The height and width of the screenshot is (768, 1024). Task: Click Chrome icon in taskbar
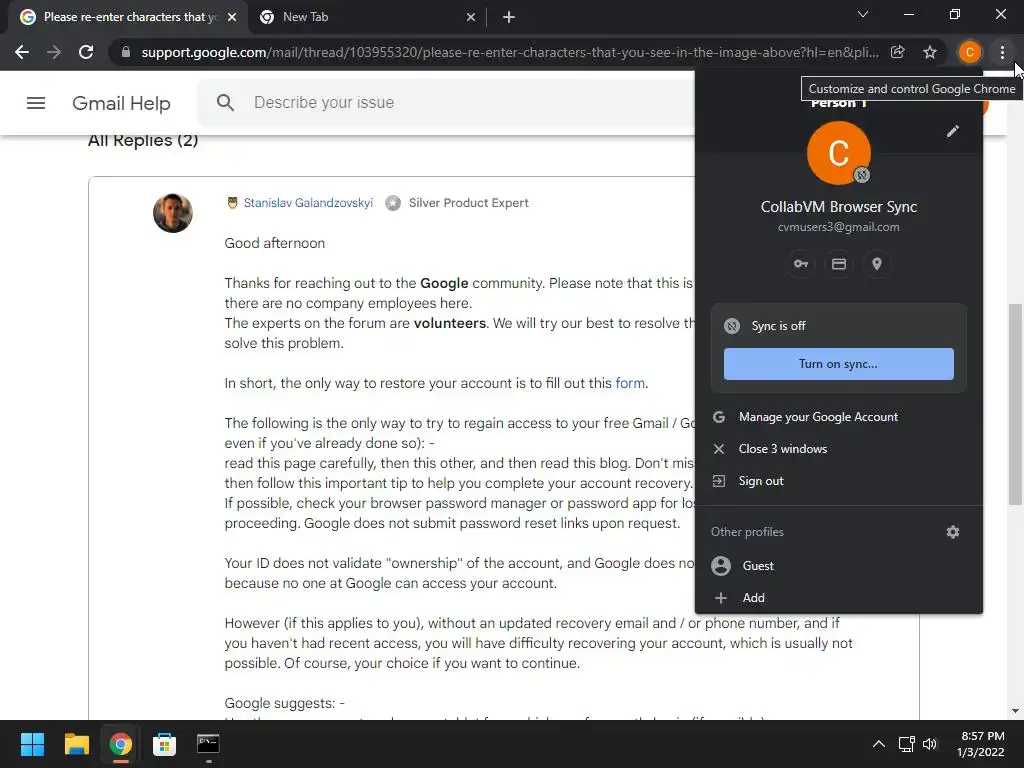[120, 744]
